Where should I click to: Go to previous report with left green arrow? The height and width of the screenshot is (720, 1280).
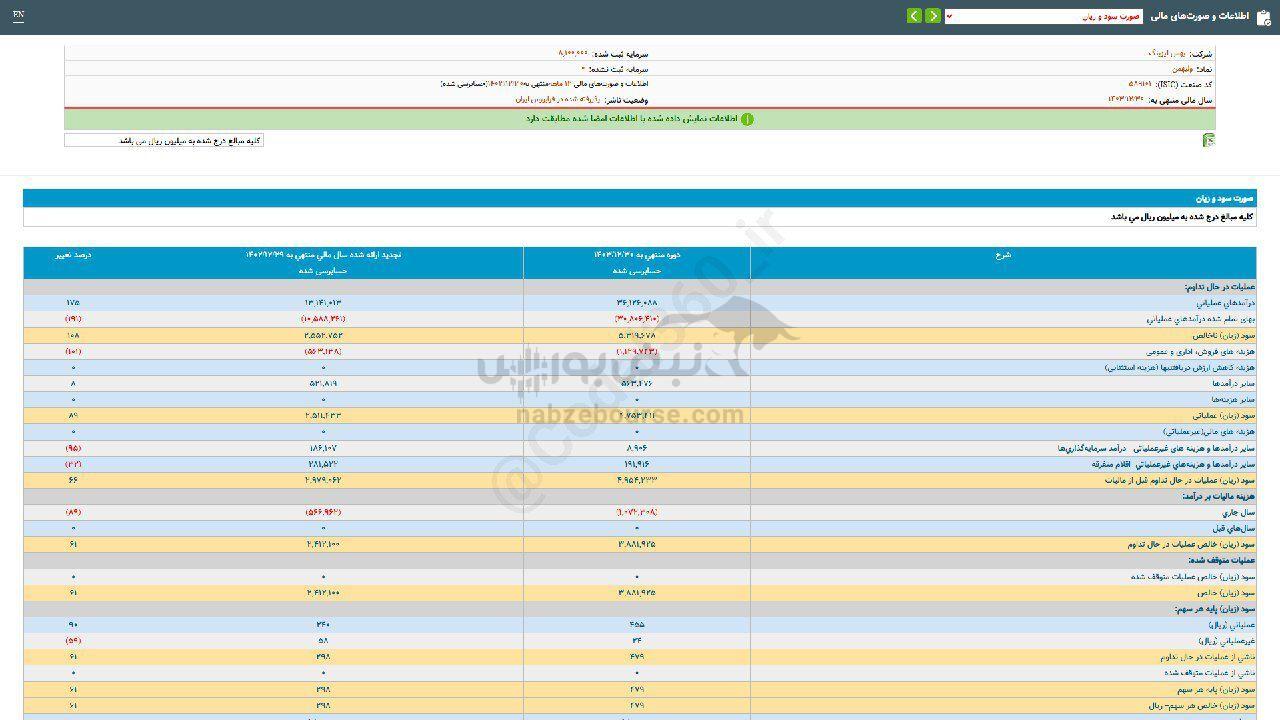point(914,16)
